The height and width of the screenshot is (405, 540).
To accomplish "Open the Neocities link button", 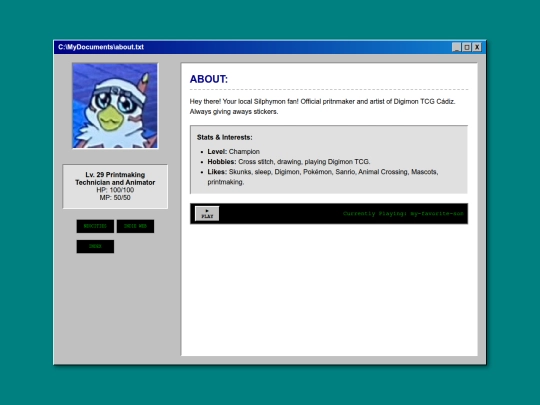I will [95, 226].
